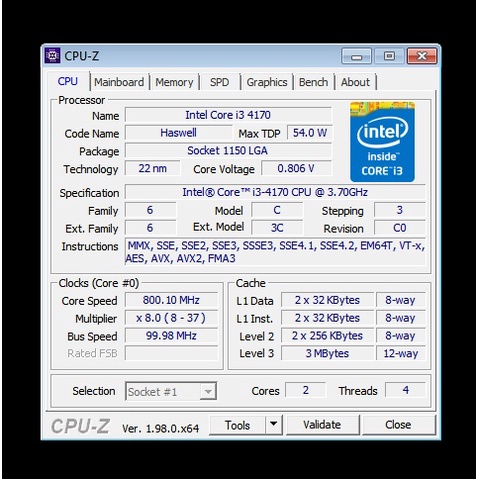Screen dimensions: 479x479
Task: Open the Memory tab
Action: pyautogui.click(x=174, y=82)
